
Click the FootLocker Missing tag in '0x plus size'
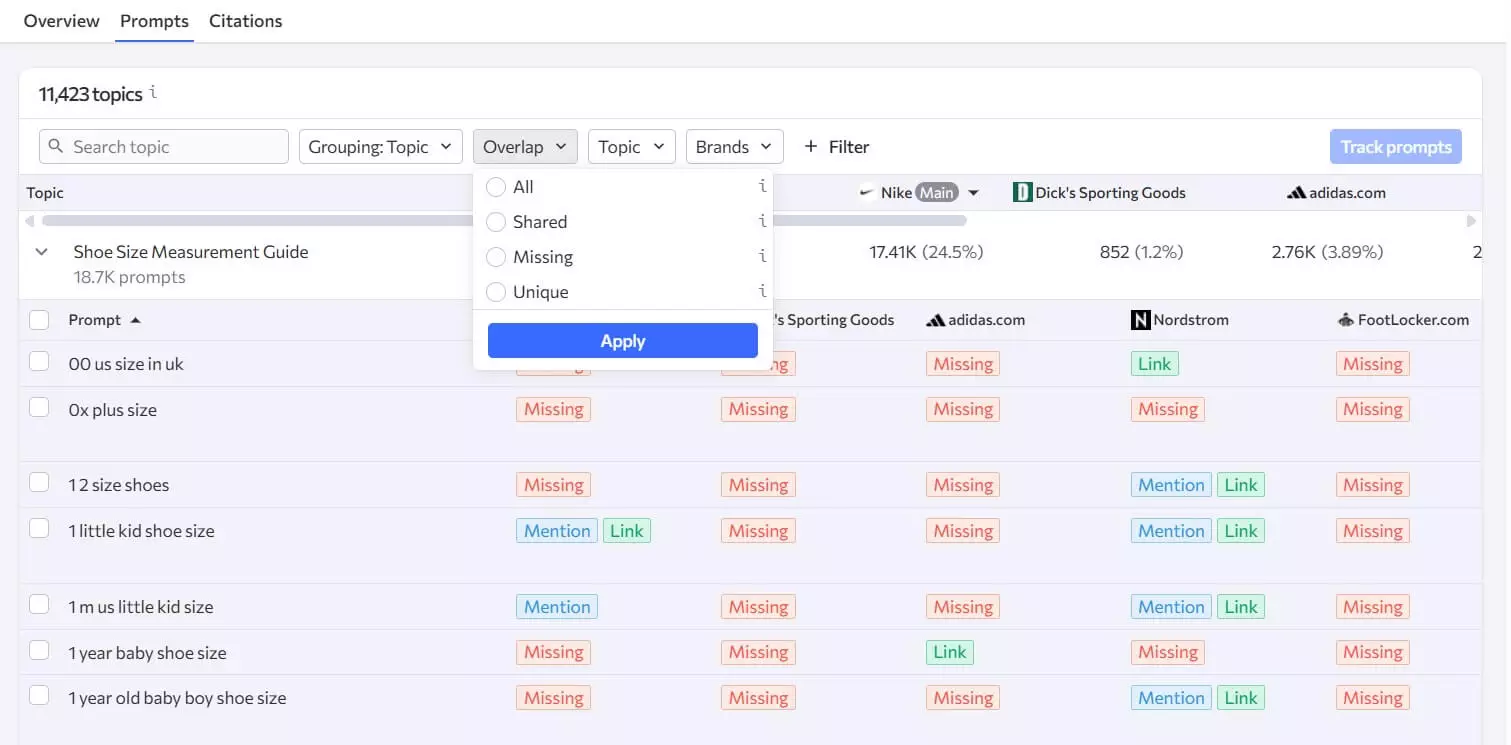[1372, 409]
